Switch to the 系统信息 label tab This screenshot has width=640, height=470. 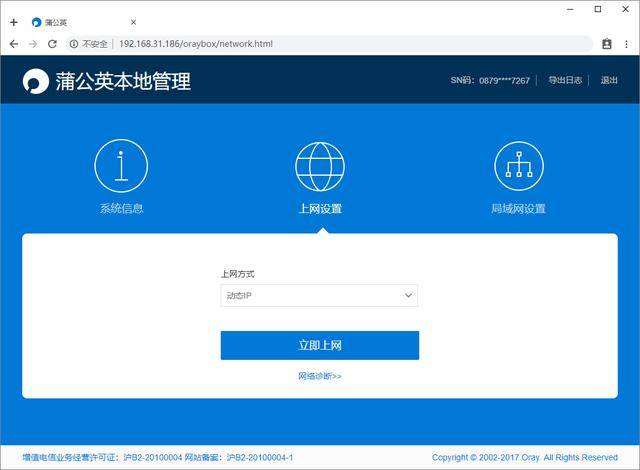coord(122,208)
